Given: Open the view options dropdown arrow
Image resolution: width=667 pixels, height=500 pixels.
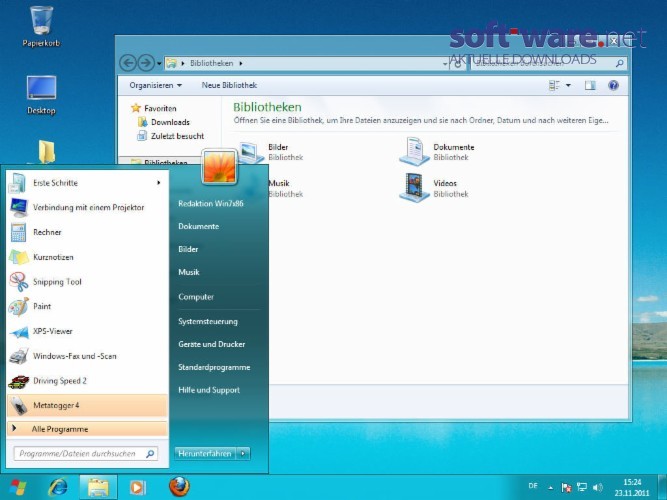Looking at the screenshot, I should point(568,86).
